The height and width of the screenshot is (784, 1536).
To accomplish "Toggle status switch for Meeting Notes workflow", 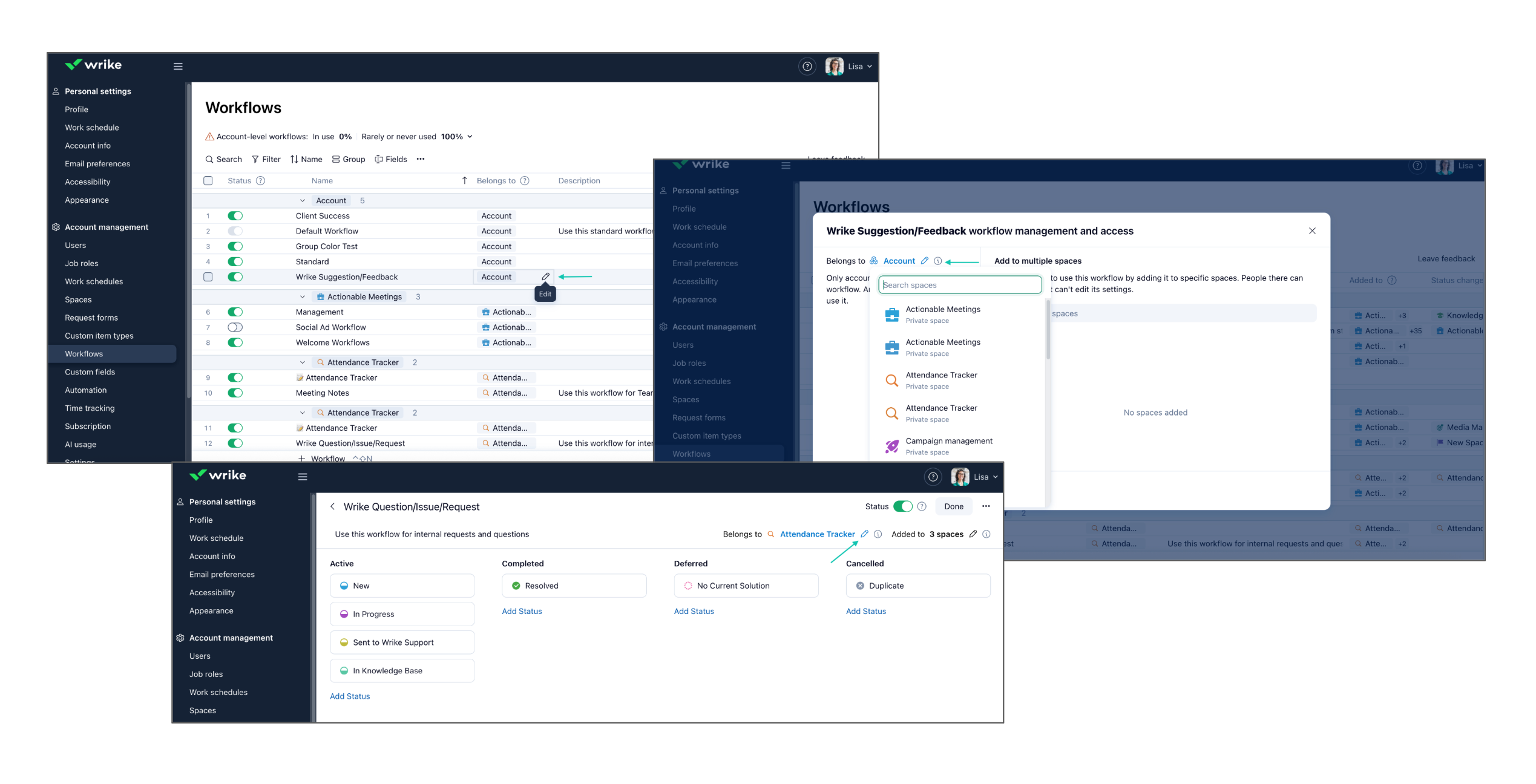I will click(x=235, y=393).
